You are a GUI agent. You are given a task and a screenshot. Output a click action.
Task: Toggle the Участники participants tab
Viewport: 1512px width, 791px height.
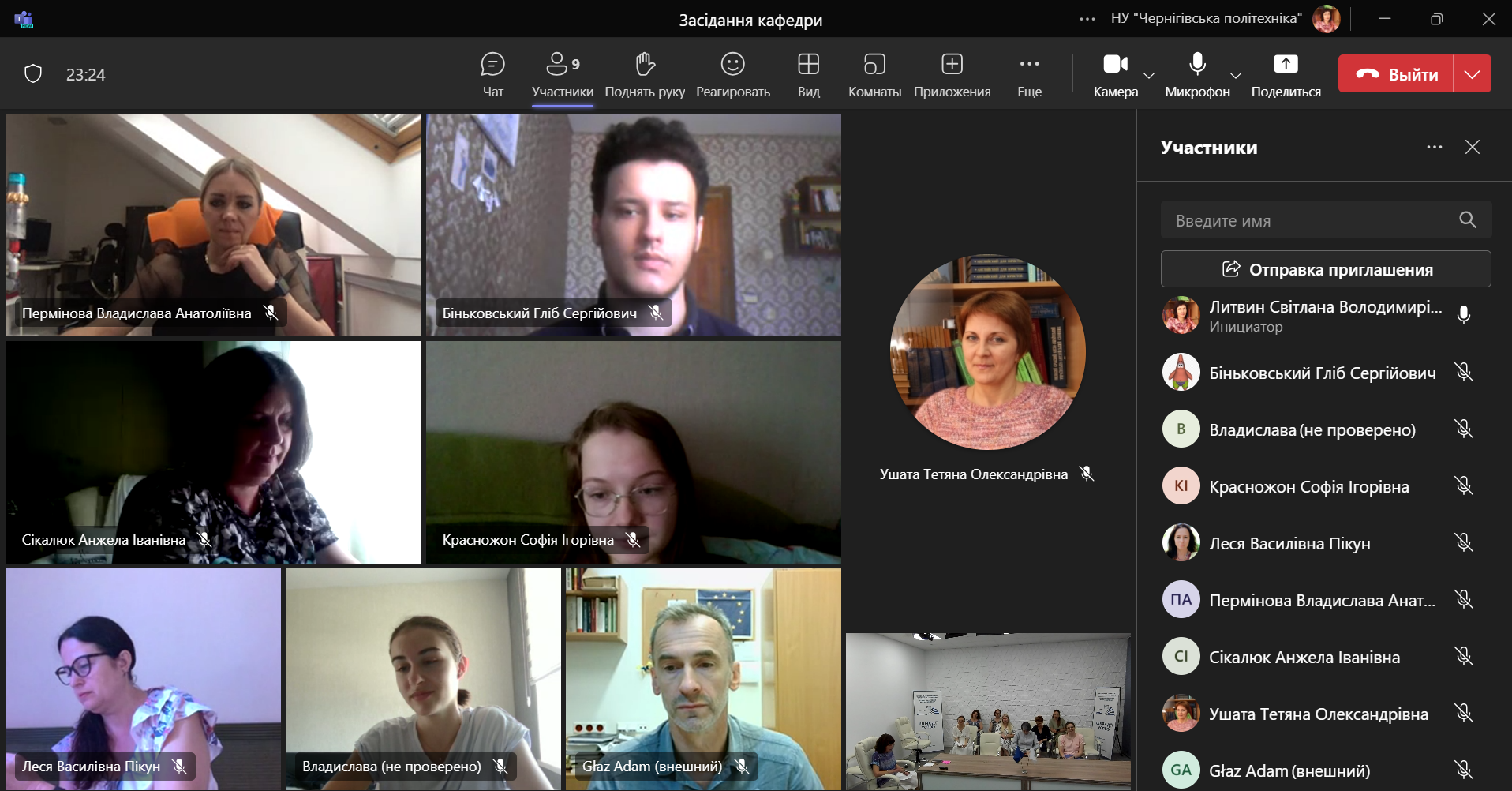562,74
